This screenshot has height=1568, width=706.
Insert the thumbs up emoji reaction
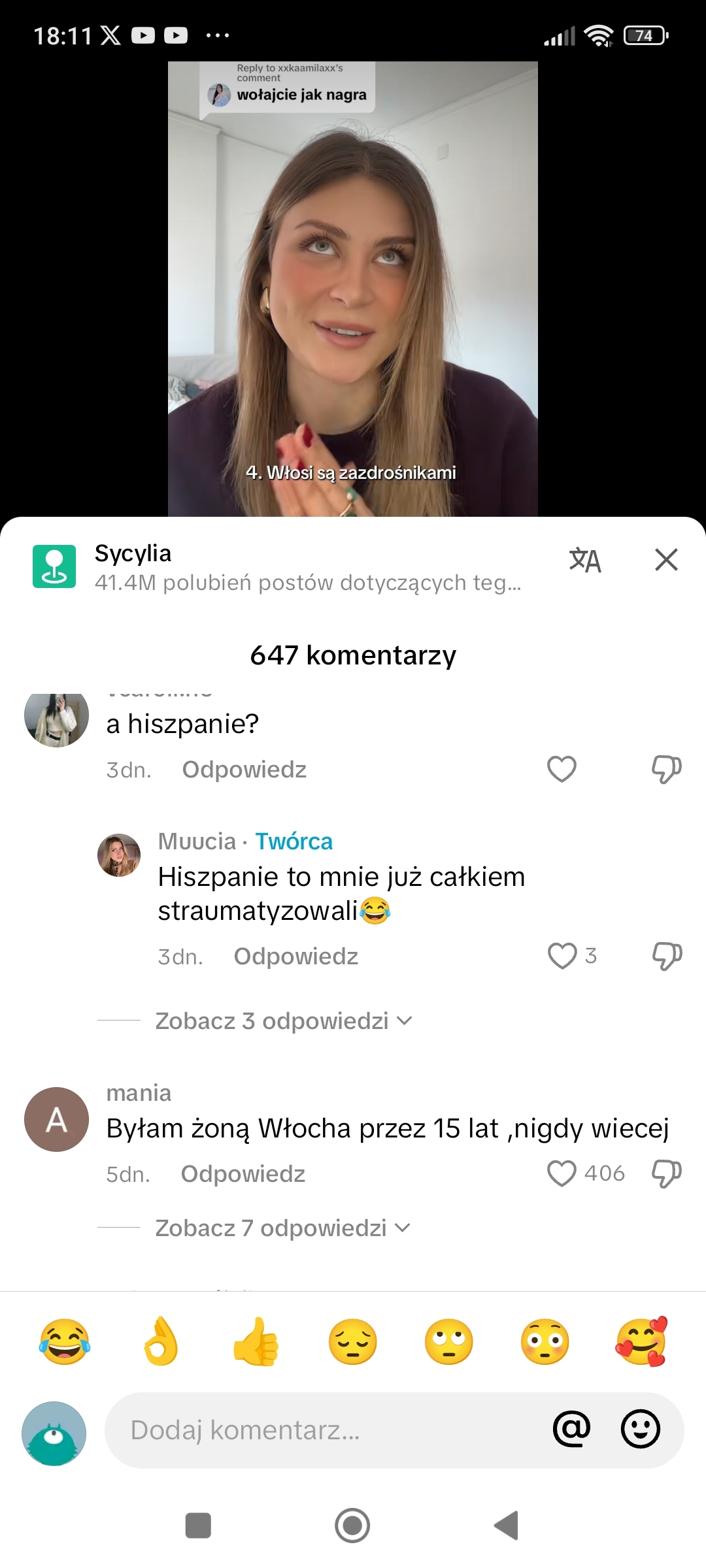pyautogui.click(x=256, y=1341)
